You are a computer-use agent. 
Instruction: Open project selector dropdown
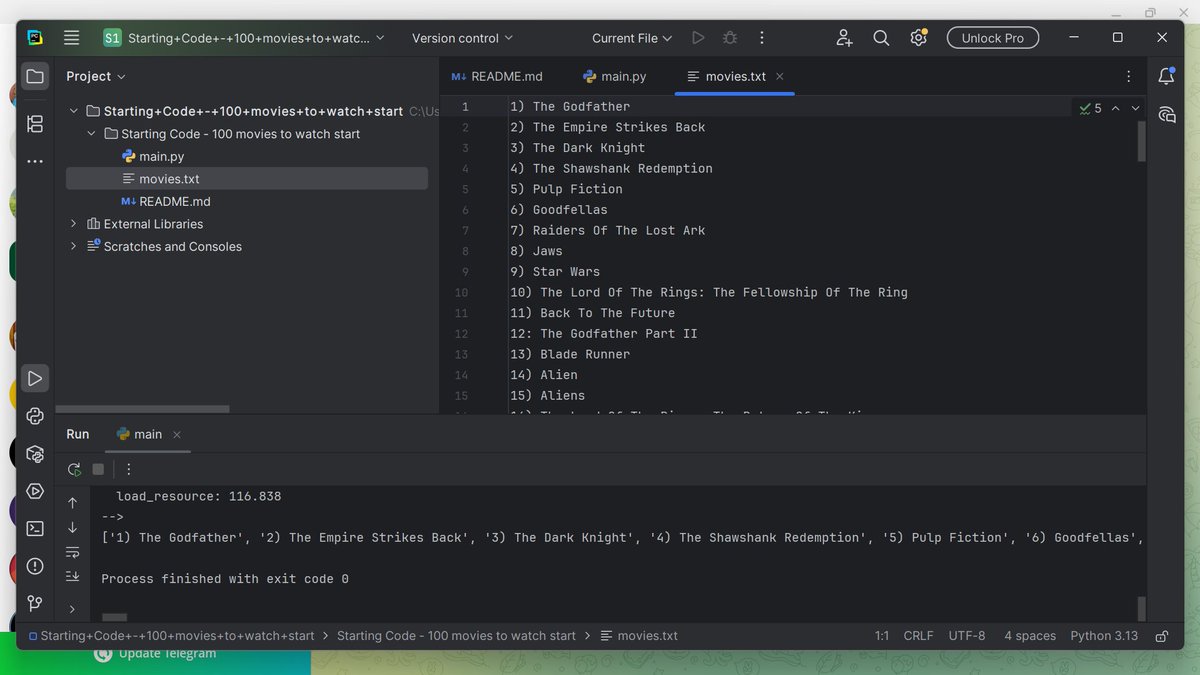tap(245, 38)
